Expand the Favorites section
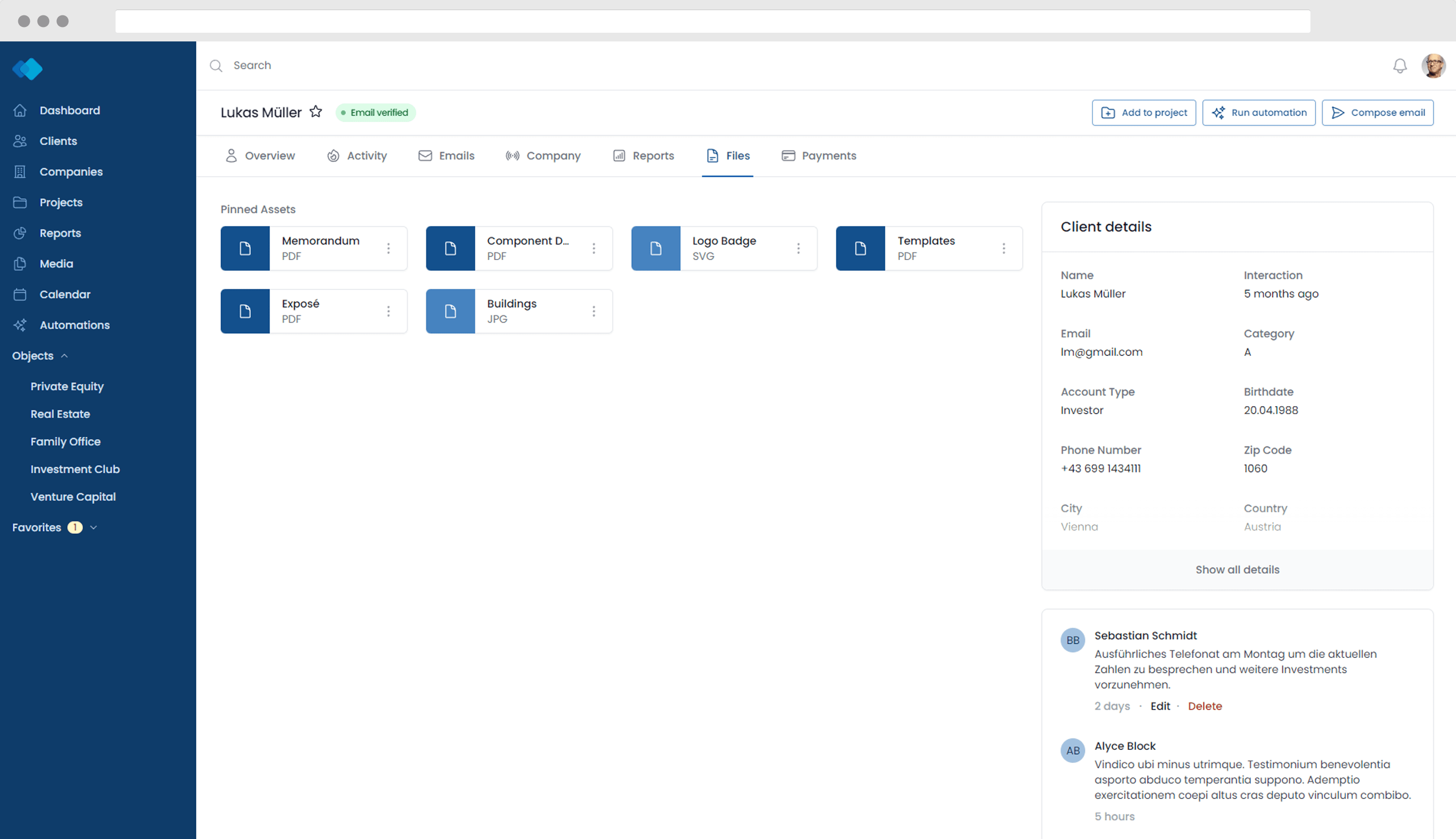Viewport: 1456px width, 839px height. click(55, 527)
